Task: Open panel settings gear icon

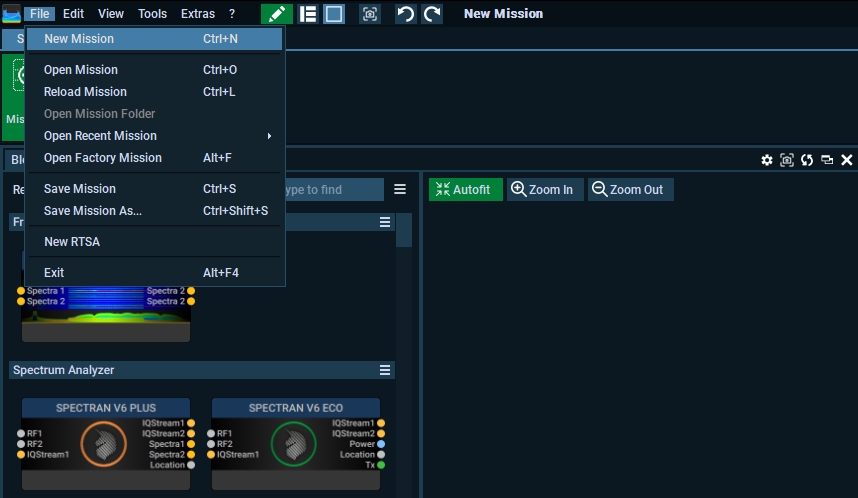Action: coord(767,160)
